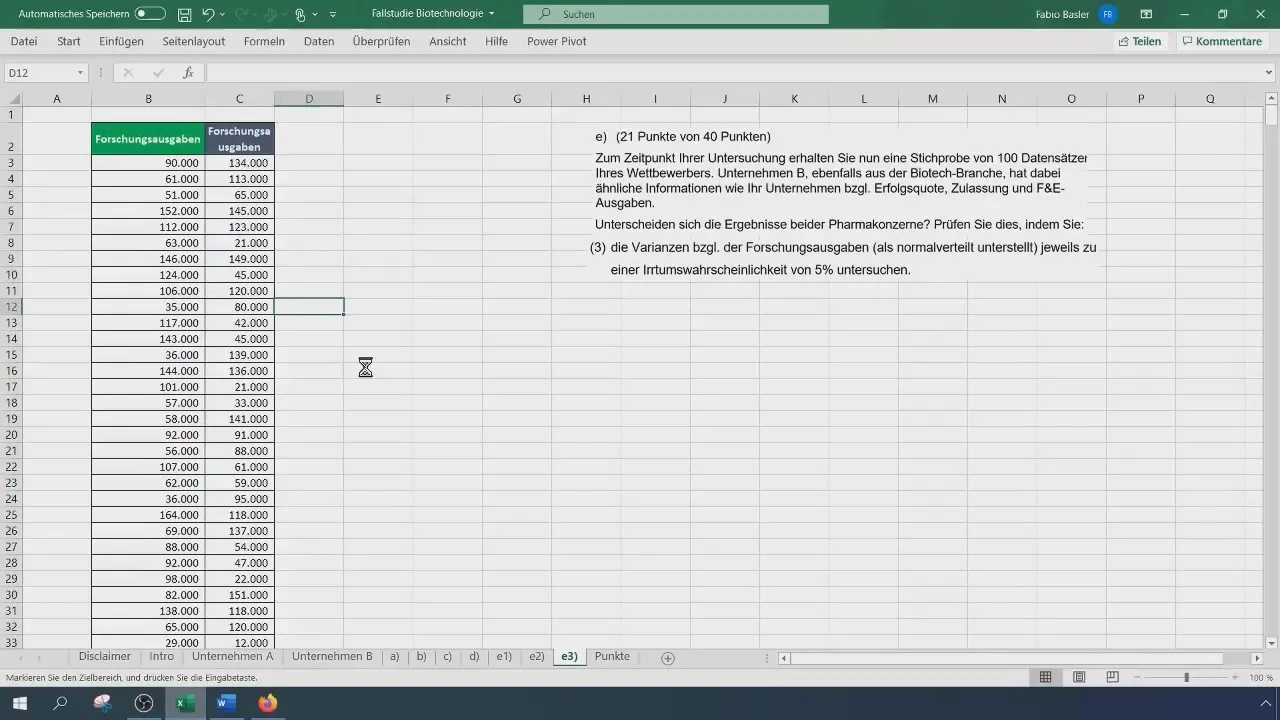Click the vertical scrollbar down arrow
Viewport: 1280px width, 720px height.
coord(1271,642)
